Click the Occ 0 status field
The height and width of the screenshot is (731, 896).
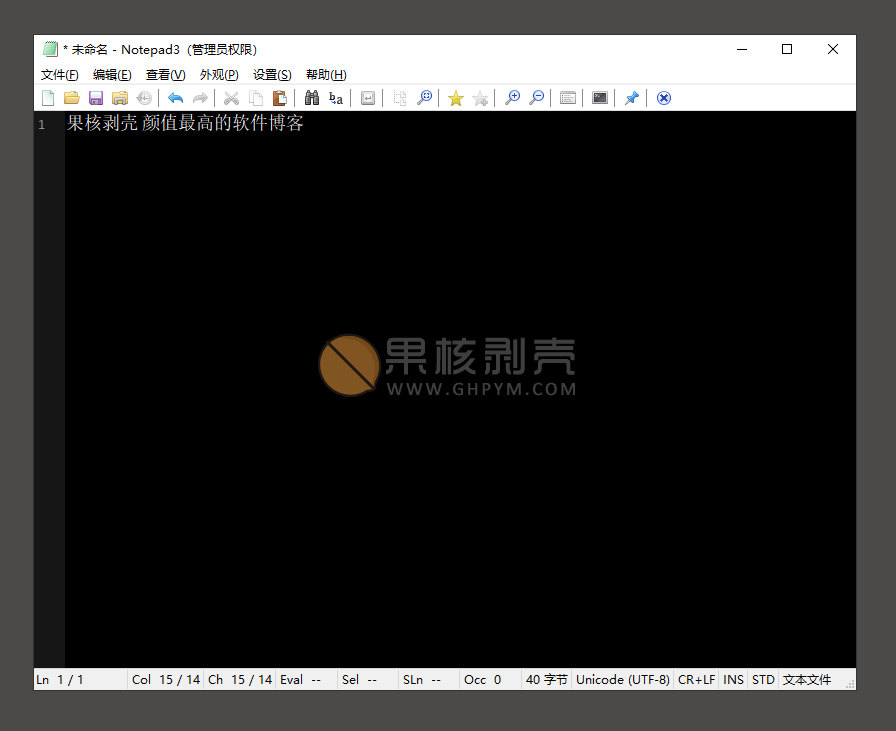click(490, 680)
